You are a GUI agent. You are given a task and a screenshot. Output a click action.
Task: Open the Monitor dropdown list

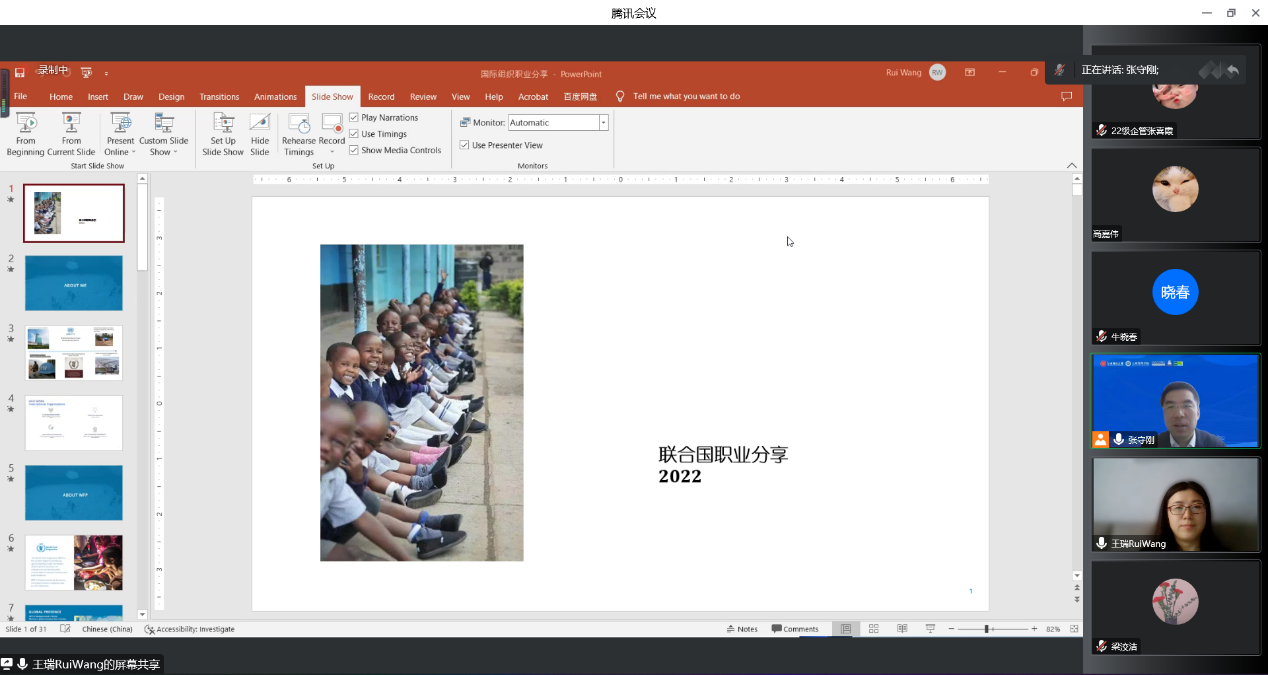(x=603, y=123)
